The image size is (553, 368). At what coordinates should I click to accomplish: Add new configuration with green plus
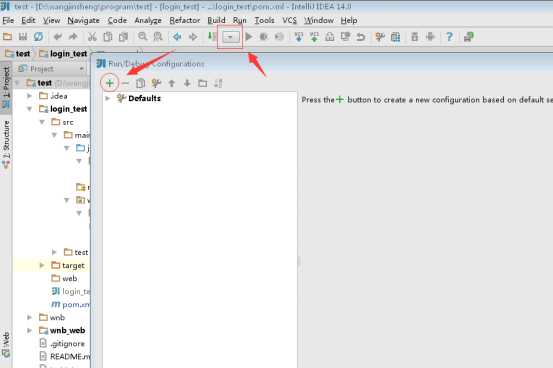pyautogui.click(x=110, y=83)
